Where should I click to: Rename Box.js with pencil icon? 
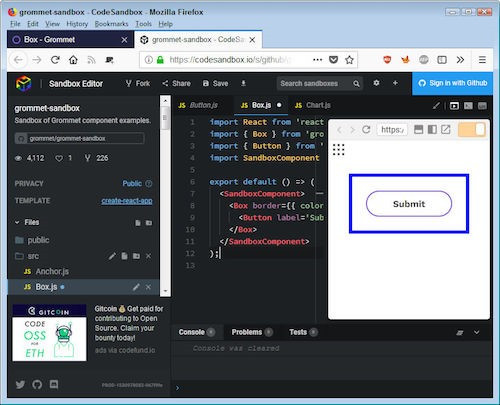[136, 287]
